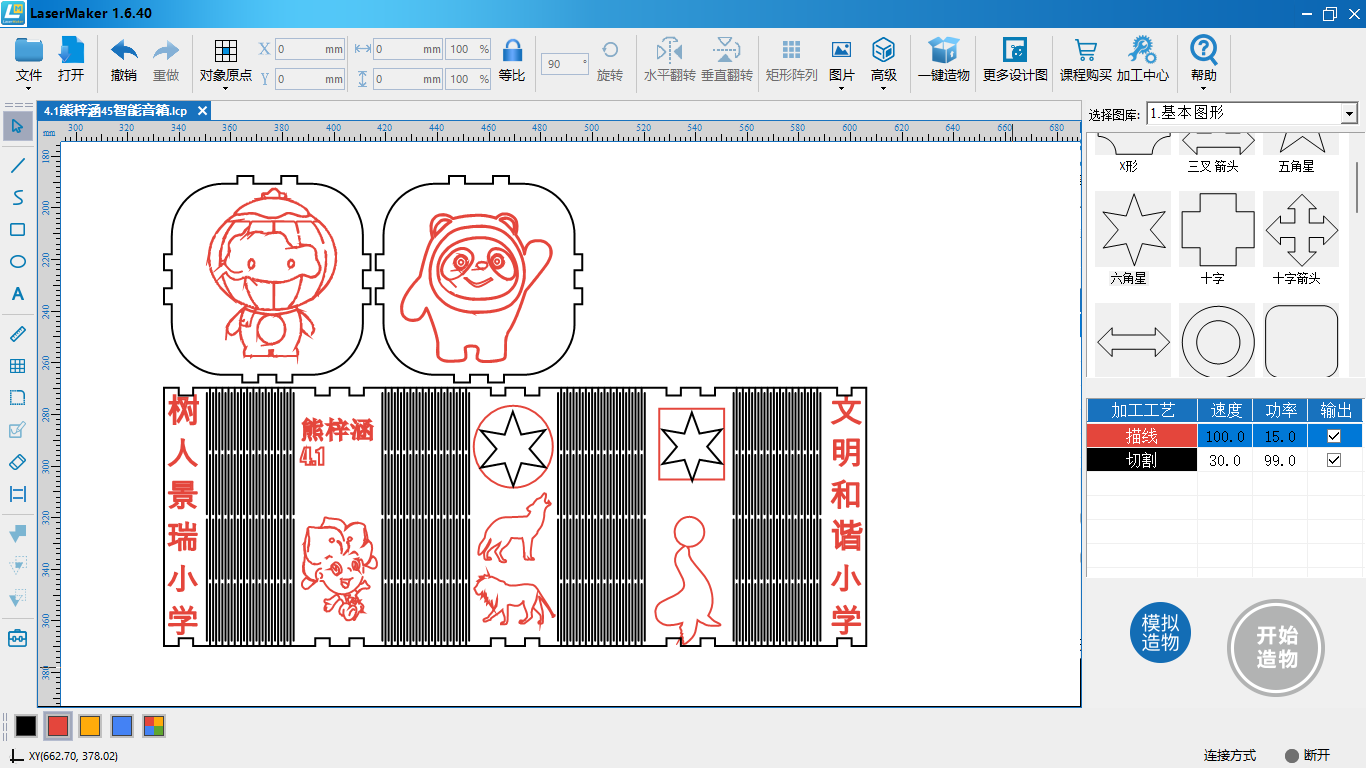The width and height of the screenshot is (1366, 768).
Task: Click 一键造物 one-click creation icon
Action: pyautogui.click(x=943, y=50)
